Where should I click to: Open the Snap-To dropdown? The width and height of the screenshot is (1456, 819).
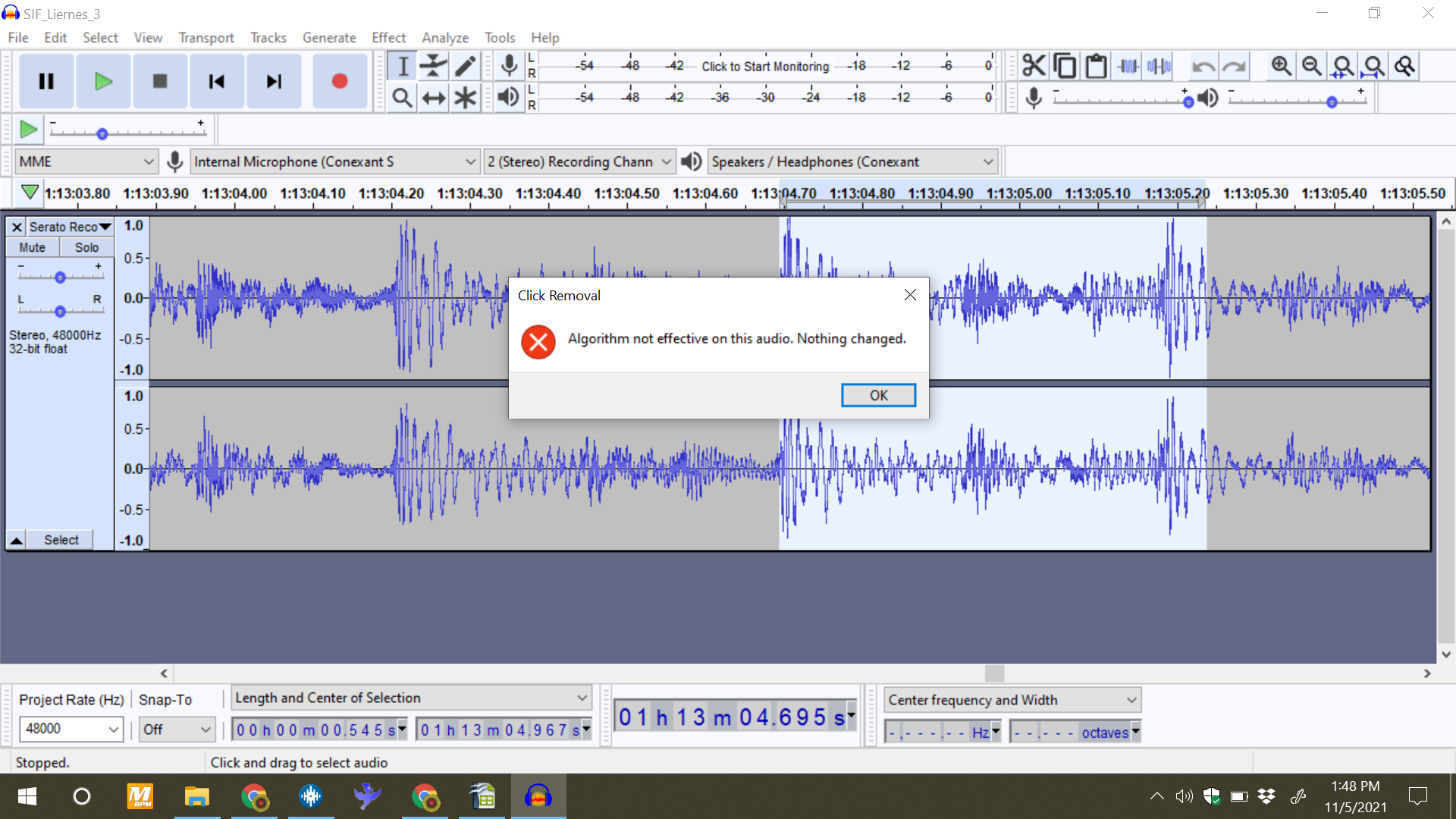click(x=176, y=729)
